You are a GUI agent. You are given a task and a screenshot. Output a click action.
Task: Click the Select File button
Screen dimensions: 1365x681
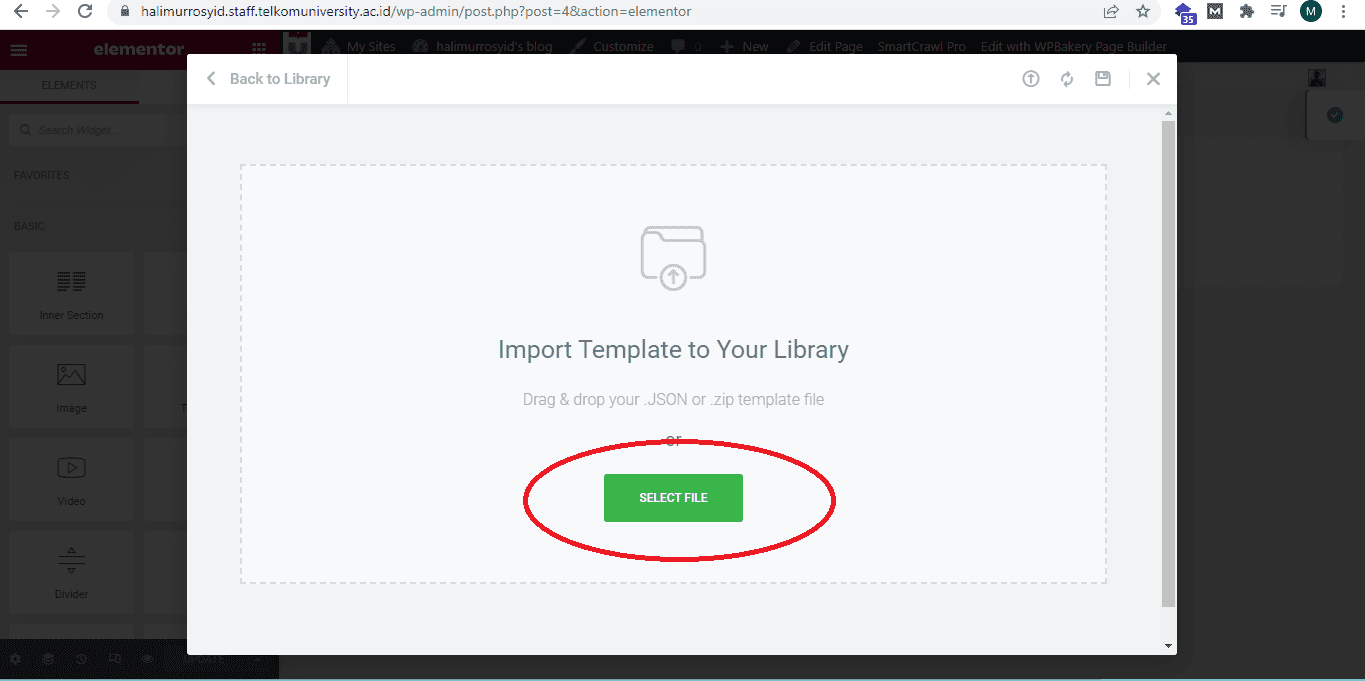click(673, 498)
